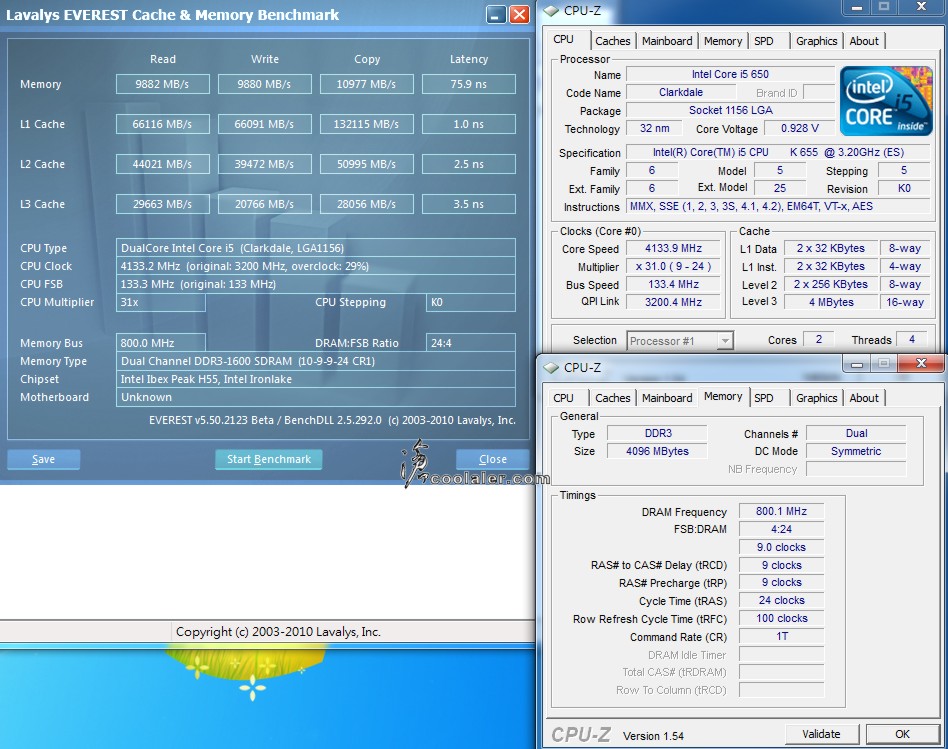Viewport: 948px width, 749px height.
Task: Click top CPU-Z window title icon
Action: [x=551, y=11]
